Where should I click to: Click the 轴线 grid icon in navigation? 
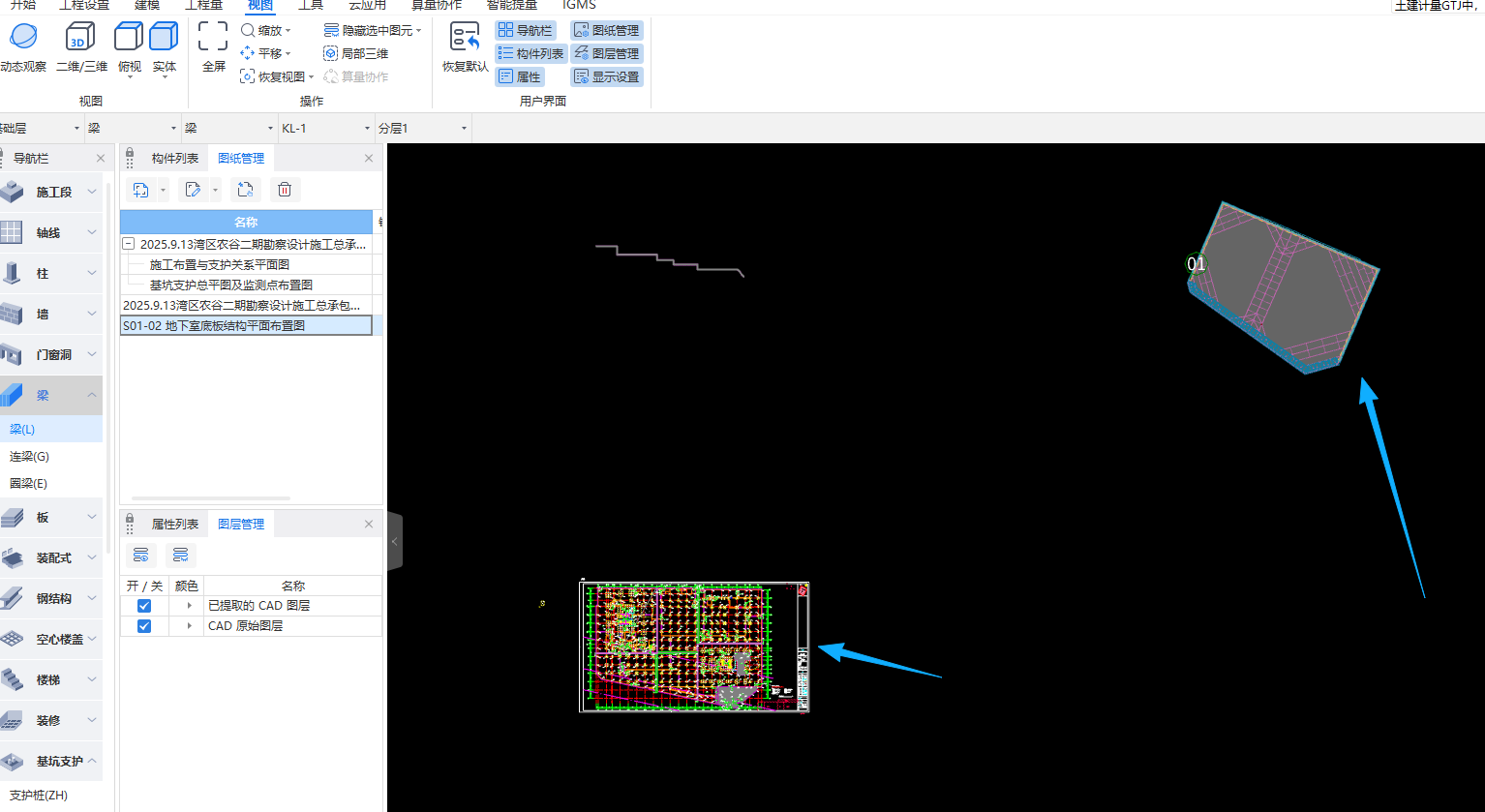[12, 232]
